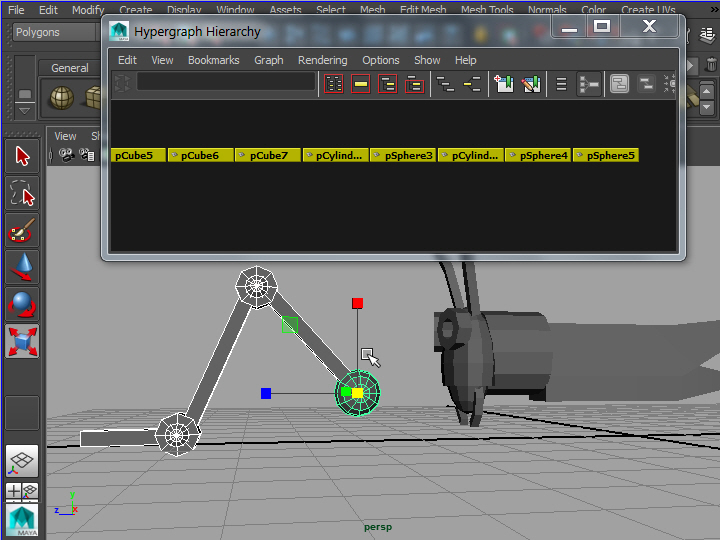Screen dimensions: 720x540
Task: Choose the Lasso select tool
Action: pyautogui.click(x=22, y=193)
